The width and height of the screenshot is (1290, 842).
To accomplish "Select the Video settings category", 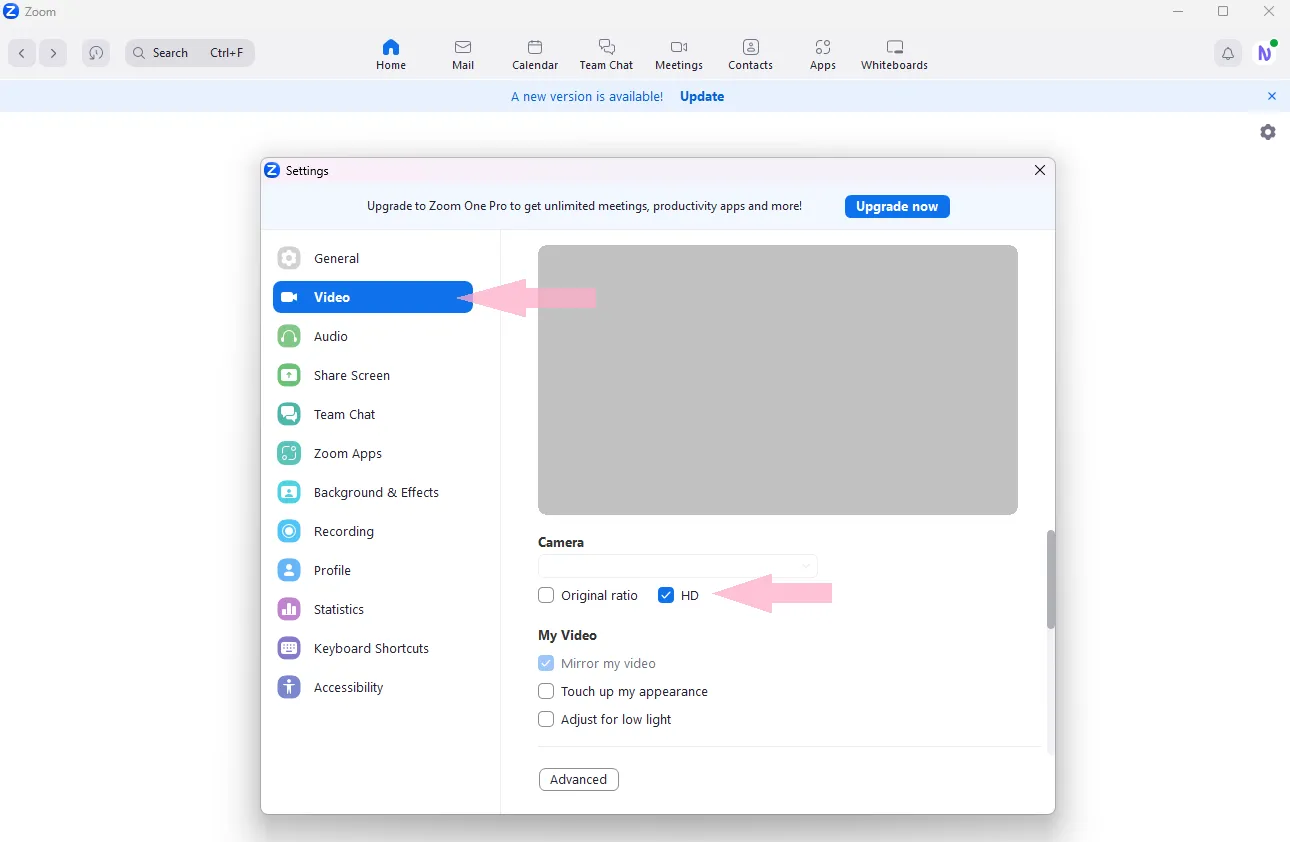I will coord(373,297).
